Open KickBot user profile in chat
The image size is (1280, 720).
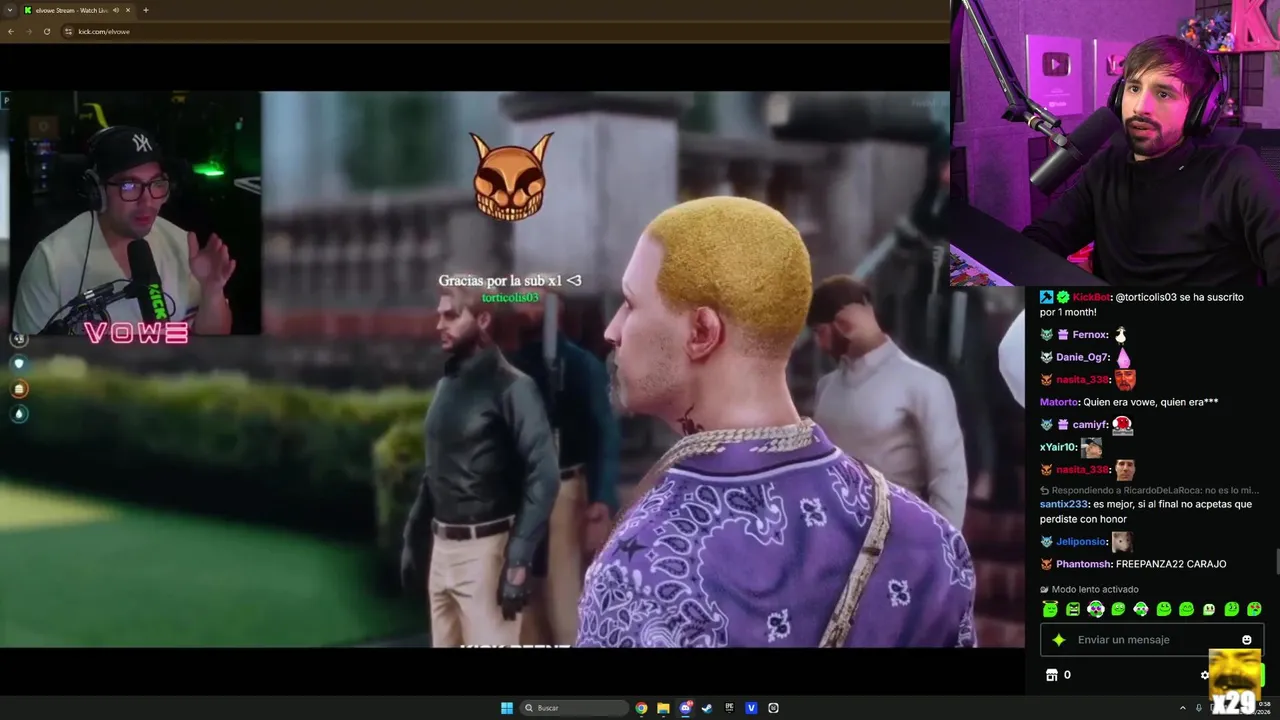point(1091,297)
